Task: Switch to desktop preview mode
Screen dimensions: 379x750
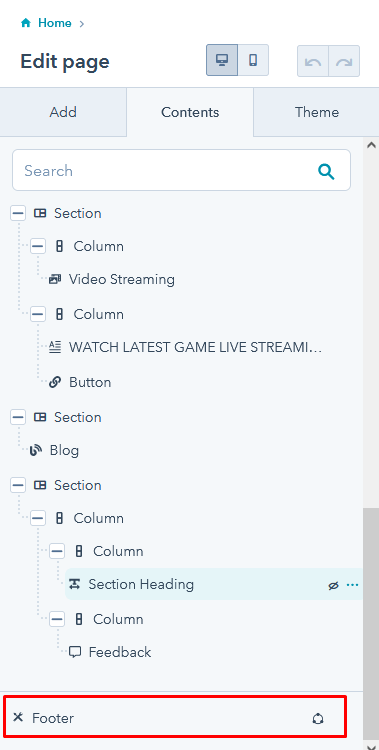Action: click(x=222, y=60)
